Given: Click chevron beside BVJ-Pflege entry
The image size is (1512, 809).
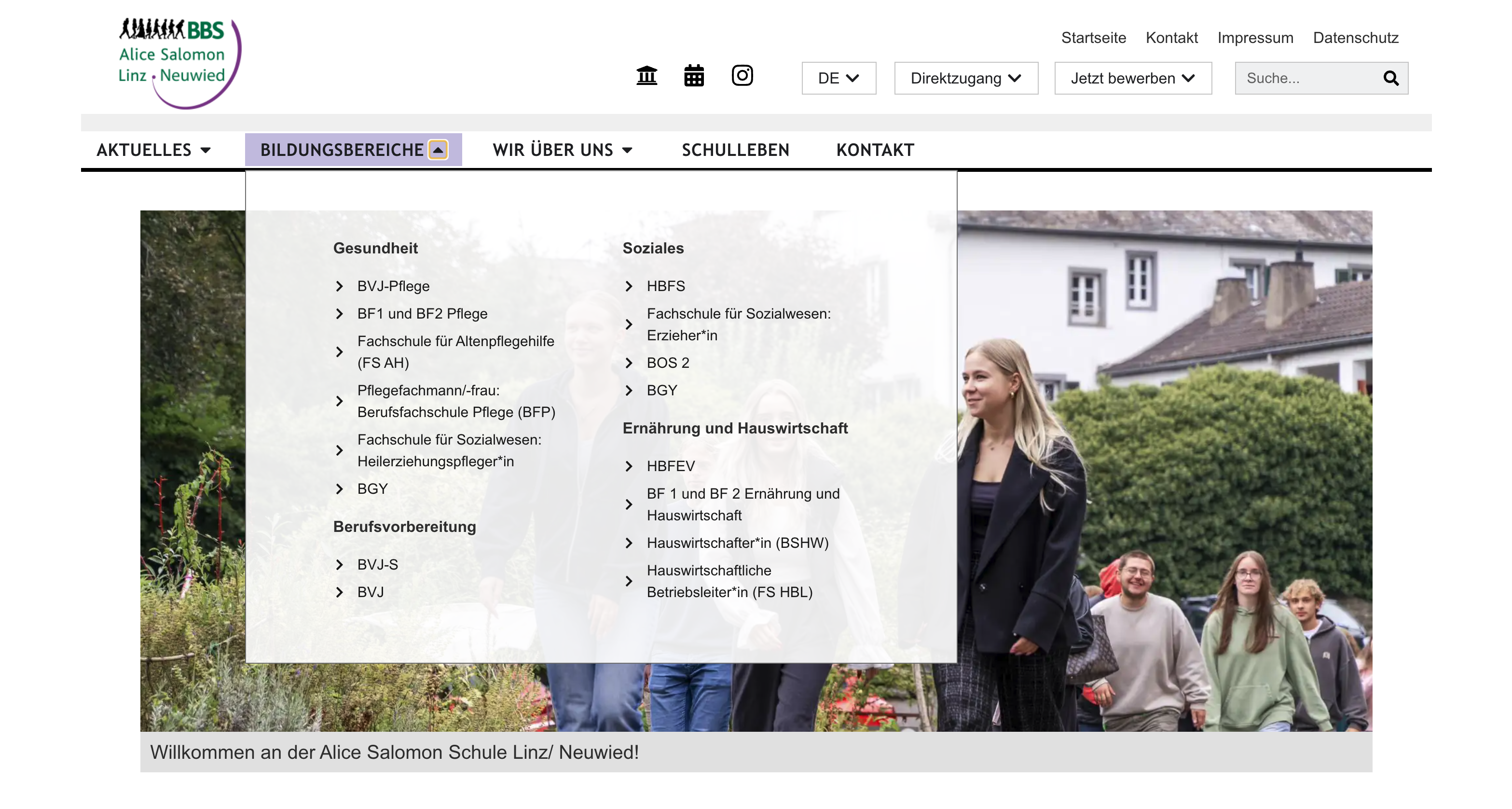Looking at the screenshot, I should pos(339,286).
